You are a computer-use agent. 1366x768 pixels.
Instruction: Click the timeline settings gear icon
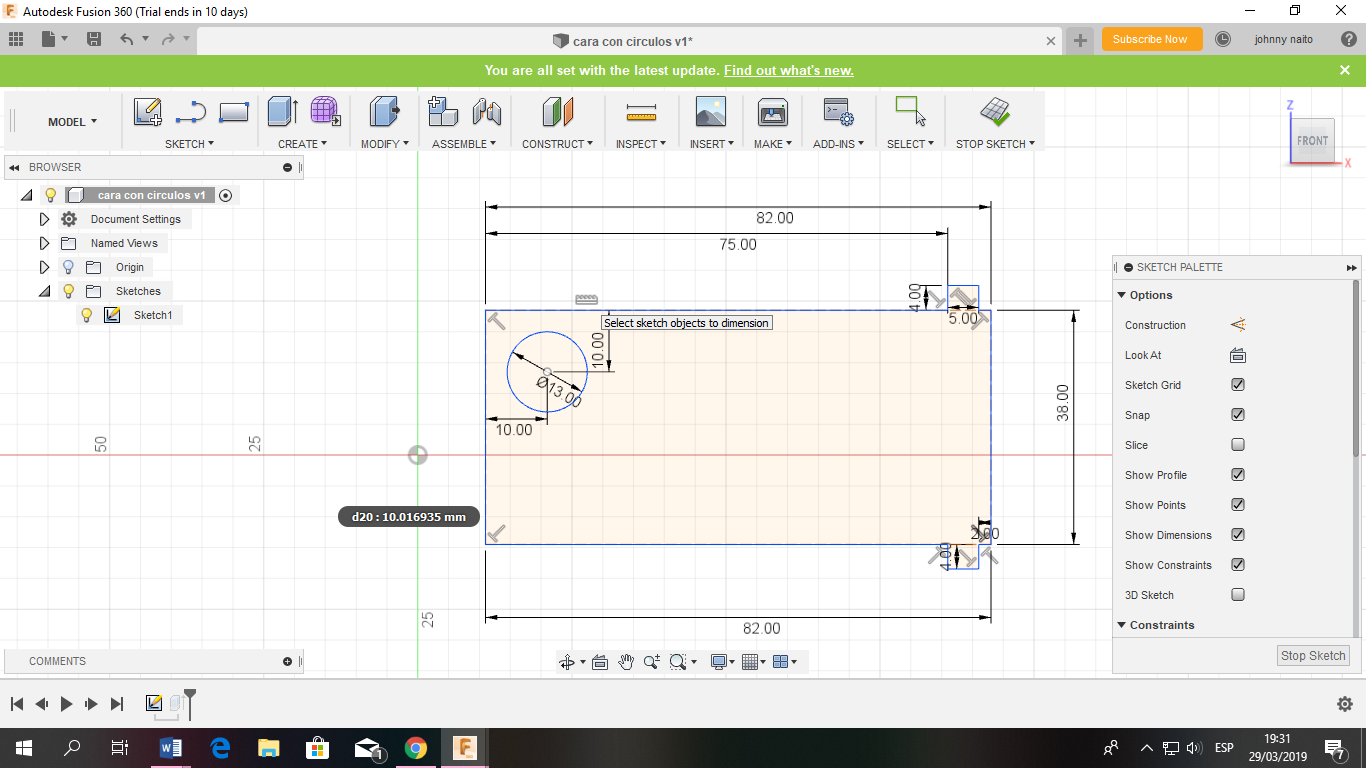(1345, 704)
